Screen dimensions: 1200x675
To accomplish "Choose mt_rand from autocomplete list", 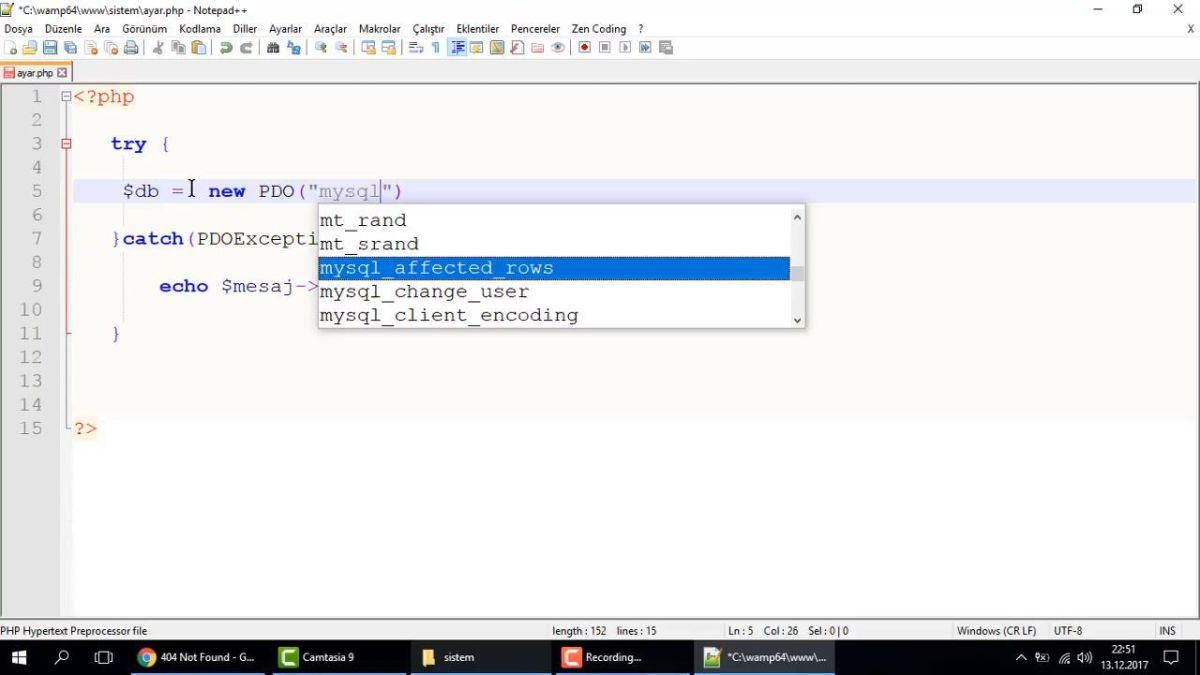I will pyautogui.click(x=554, y=220).
